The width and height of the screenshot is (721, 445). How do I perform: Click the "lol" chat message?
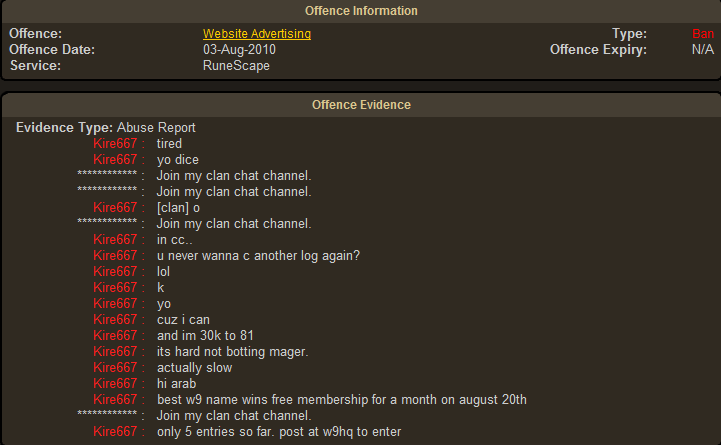[x=164, y=272]
